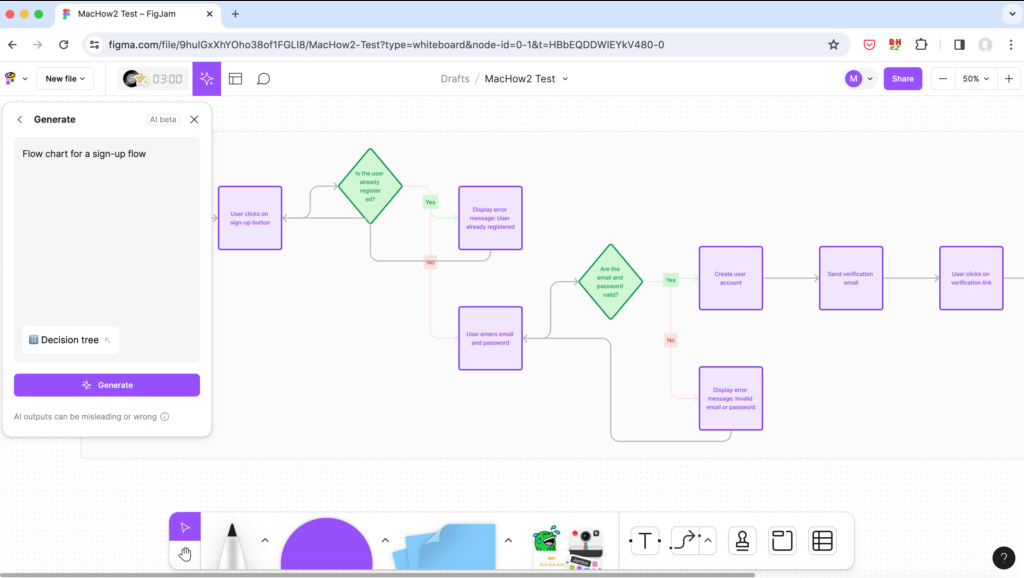
Task: Select the hand pan tool
Action: click(x=185, y=554)
